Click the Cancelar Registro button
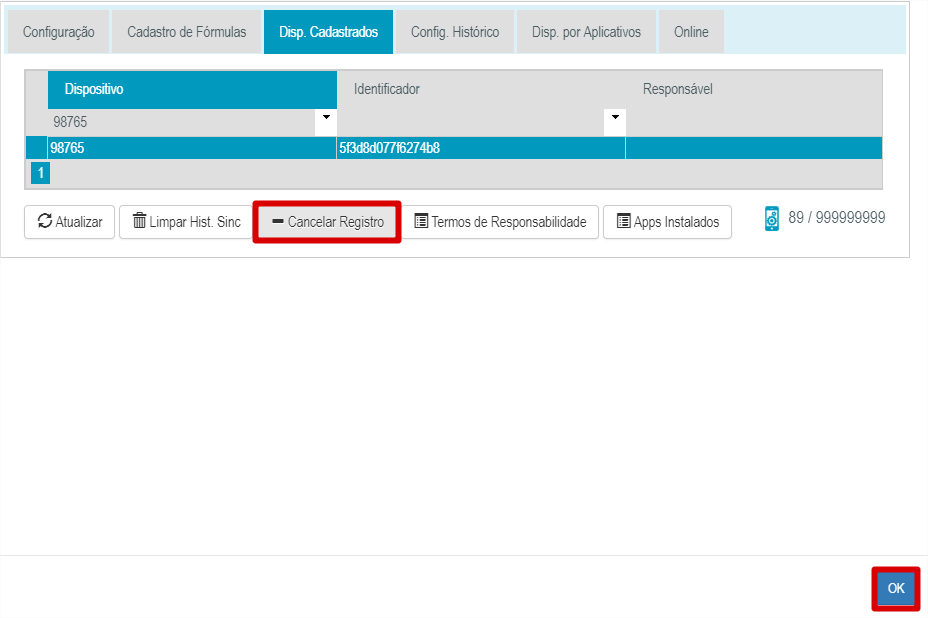Image resolution: width=928 pixels, height=618 pixels. pos(327,222)
